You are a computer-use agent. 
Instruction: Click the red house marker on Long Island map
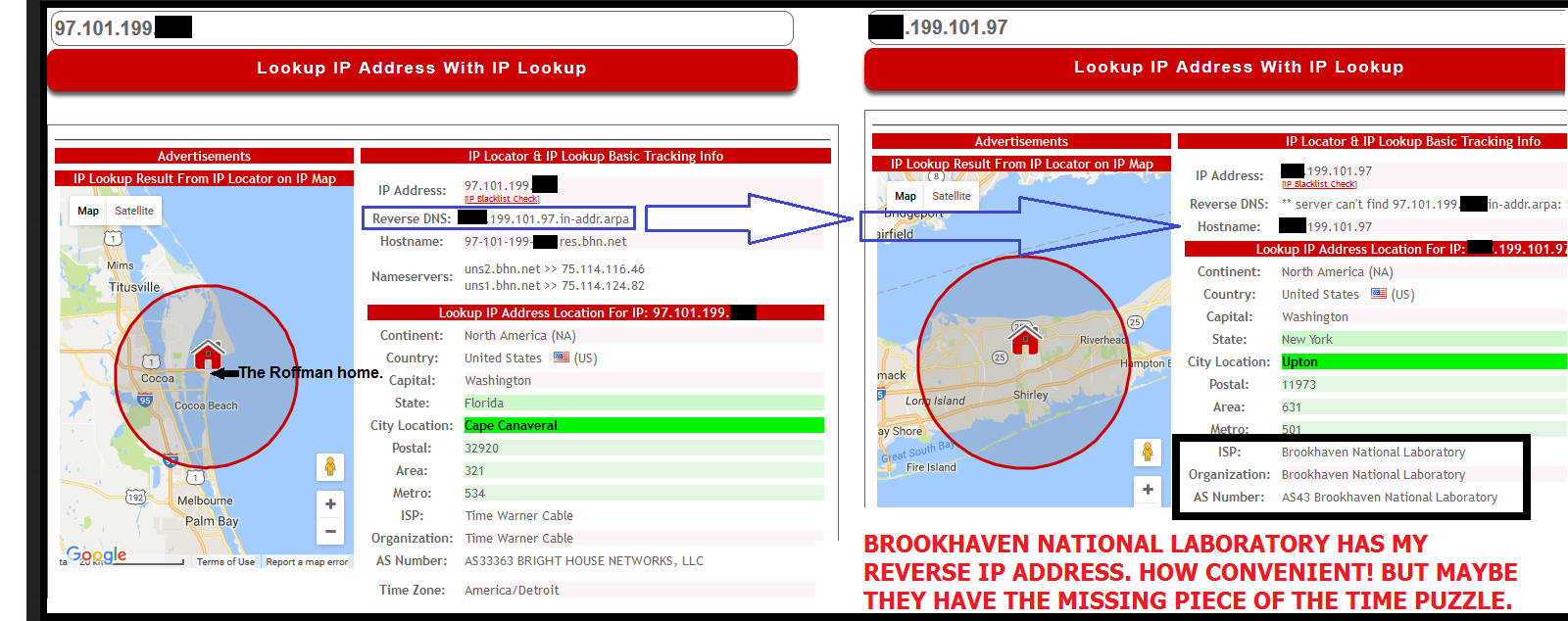pyautogui.click(x=1025, y=339)
